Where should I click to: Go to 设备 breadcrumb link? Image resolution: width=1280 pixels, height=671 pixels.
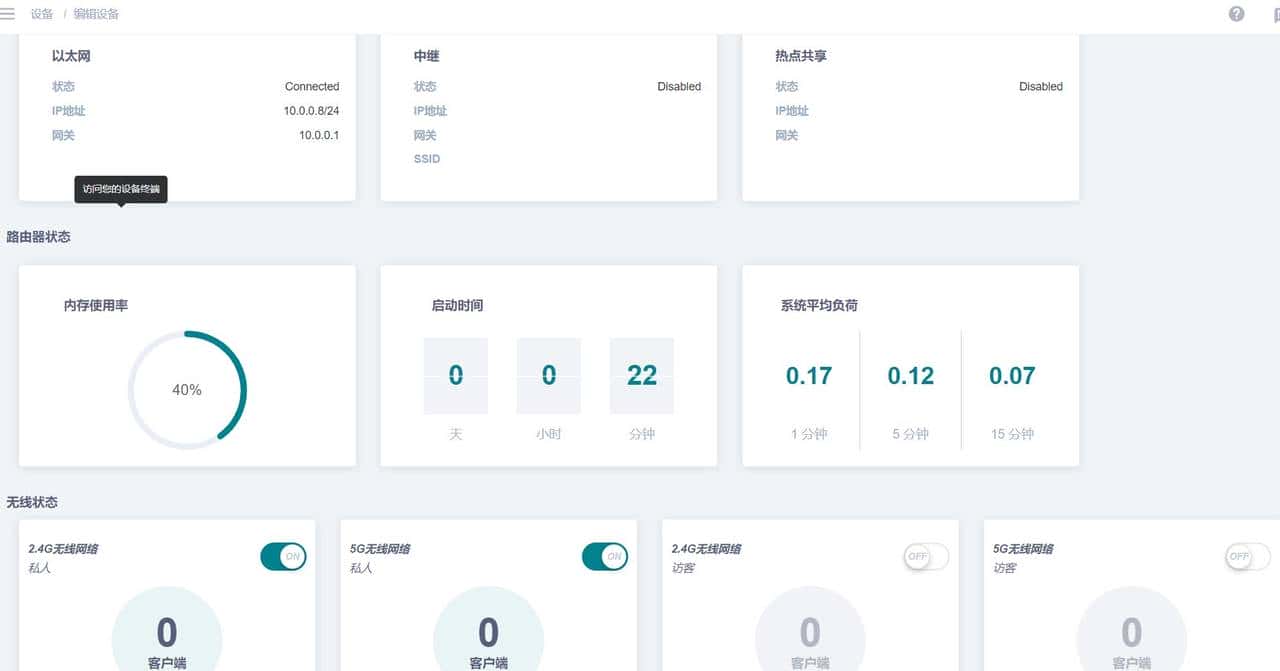pos(42,14)
